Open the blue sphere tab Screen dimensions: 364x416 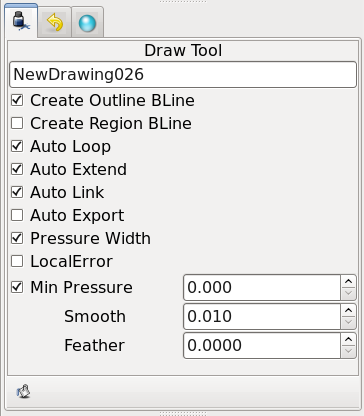click(87, 23)
